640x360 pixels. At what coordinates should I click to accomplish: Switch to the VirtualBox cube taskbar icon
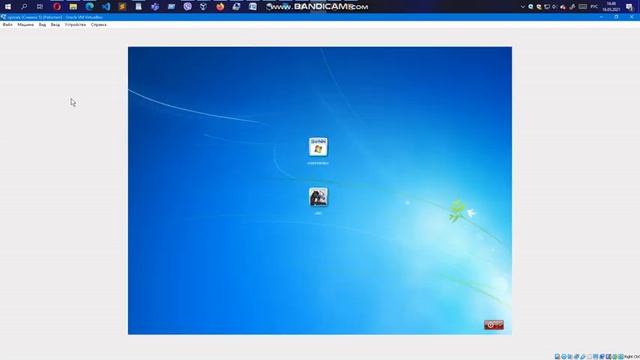click(204, 7)
